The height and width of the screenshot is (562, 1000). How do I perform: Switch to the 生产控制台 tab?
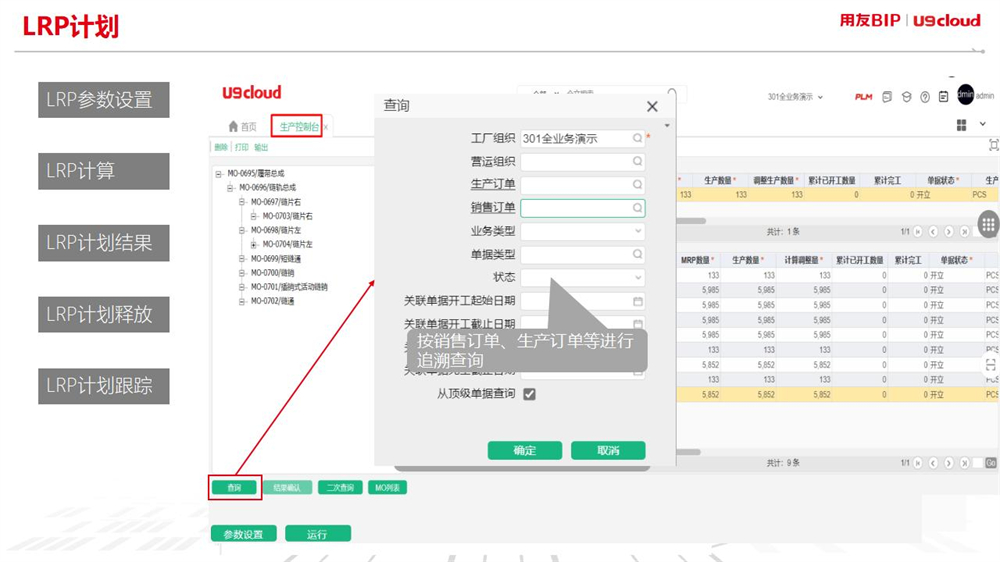pos(298,127)
